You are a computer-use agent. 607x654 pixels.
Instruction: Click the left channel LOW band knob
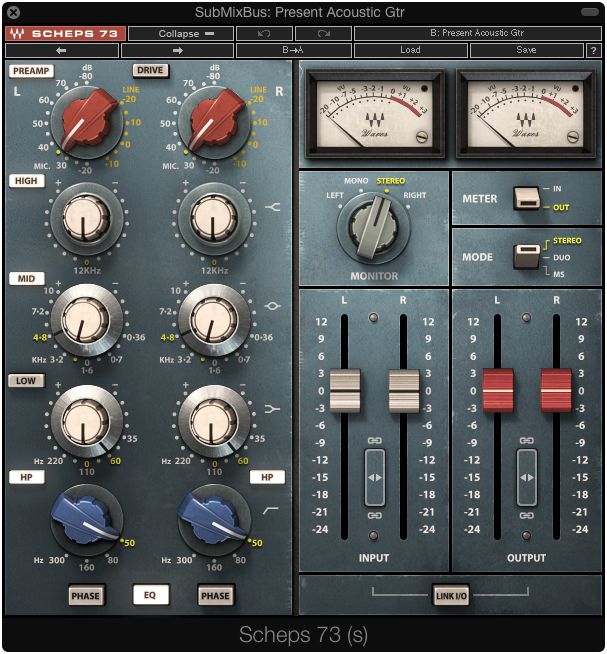tap(87, 421)
